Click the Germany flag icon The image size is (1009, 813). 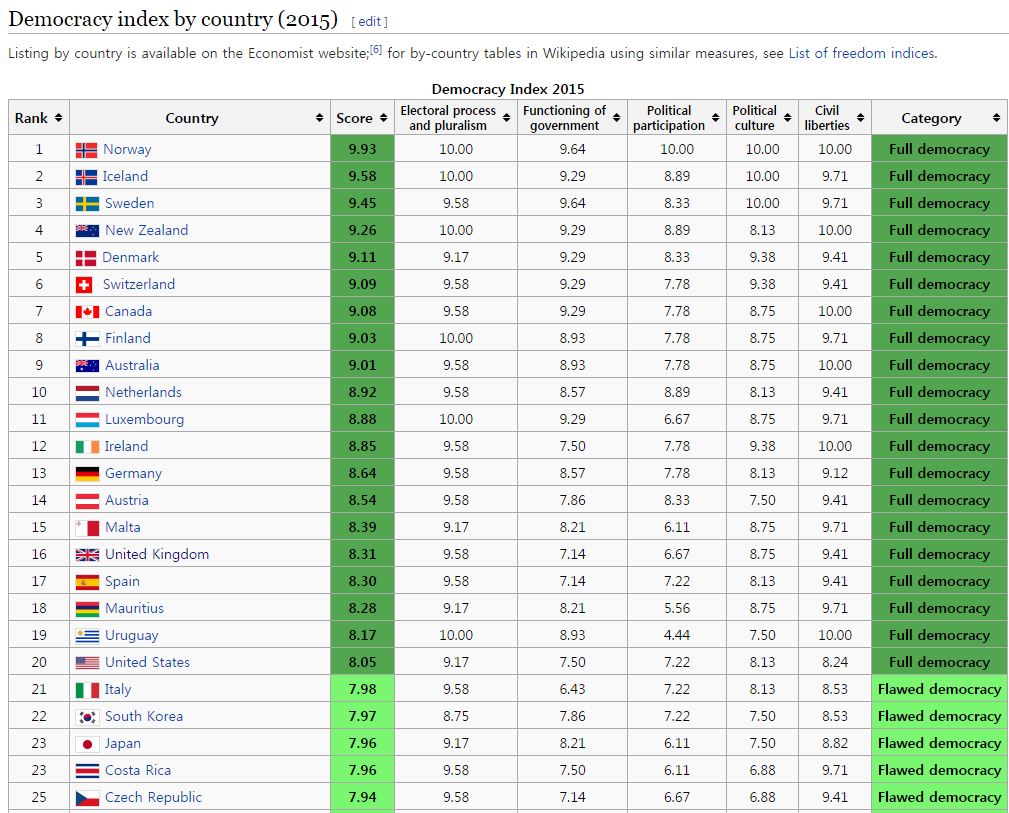click(87, 474)
